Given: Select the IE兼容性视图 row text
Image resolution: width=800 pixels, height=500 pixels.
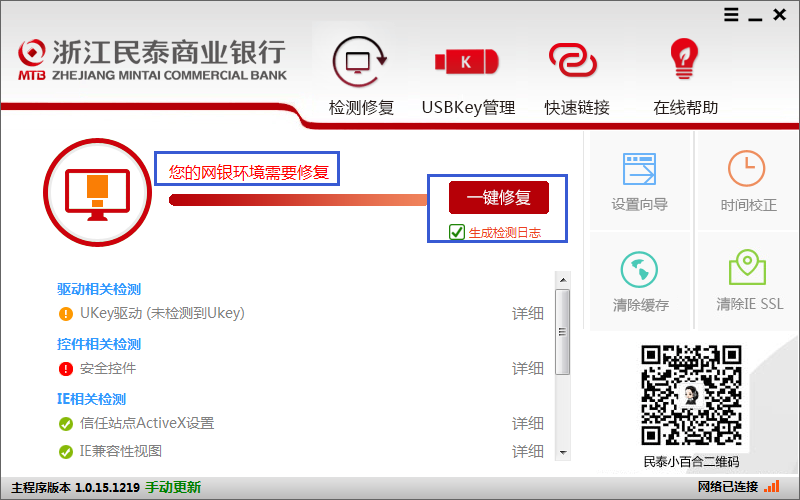Looking at the screenshot, I should click(x=121, y=452).
